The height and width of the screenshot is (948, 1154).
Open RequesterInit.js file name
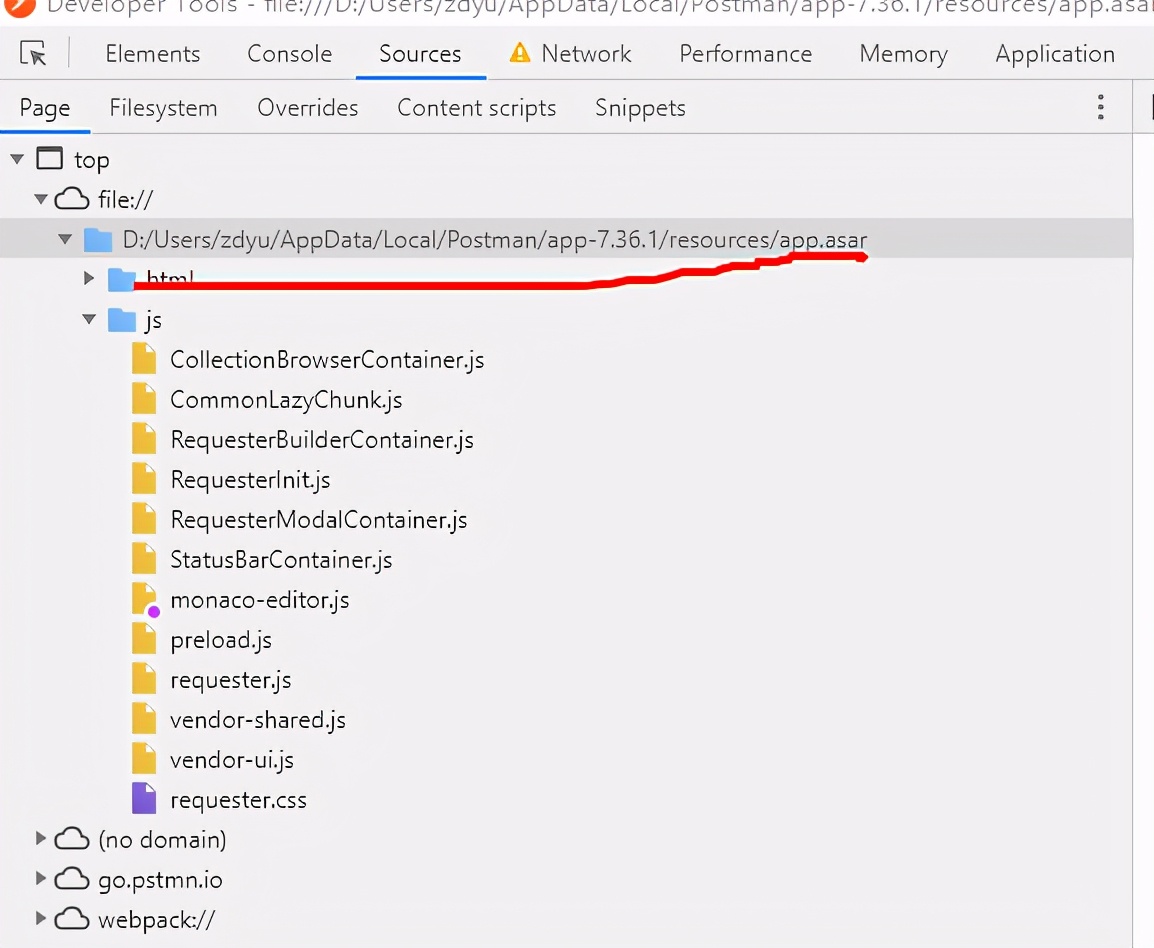(250, 480)
